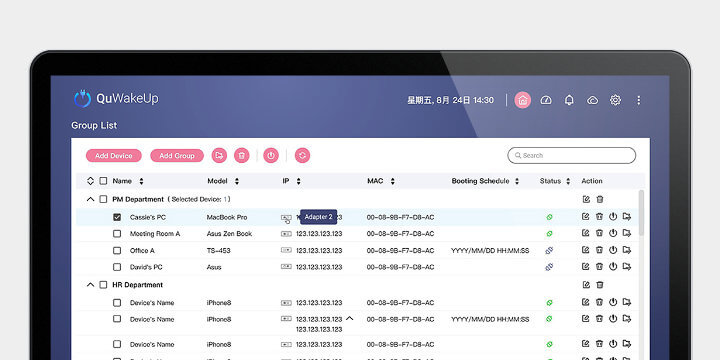Click the Group List heading
The width and height of the screenshot is (720, 360).
point(94,125)
